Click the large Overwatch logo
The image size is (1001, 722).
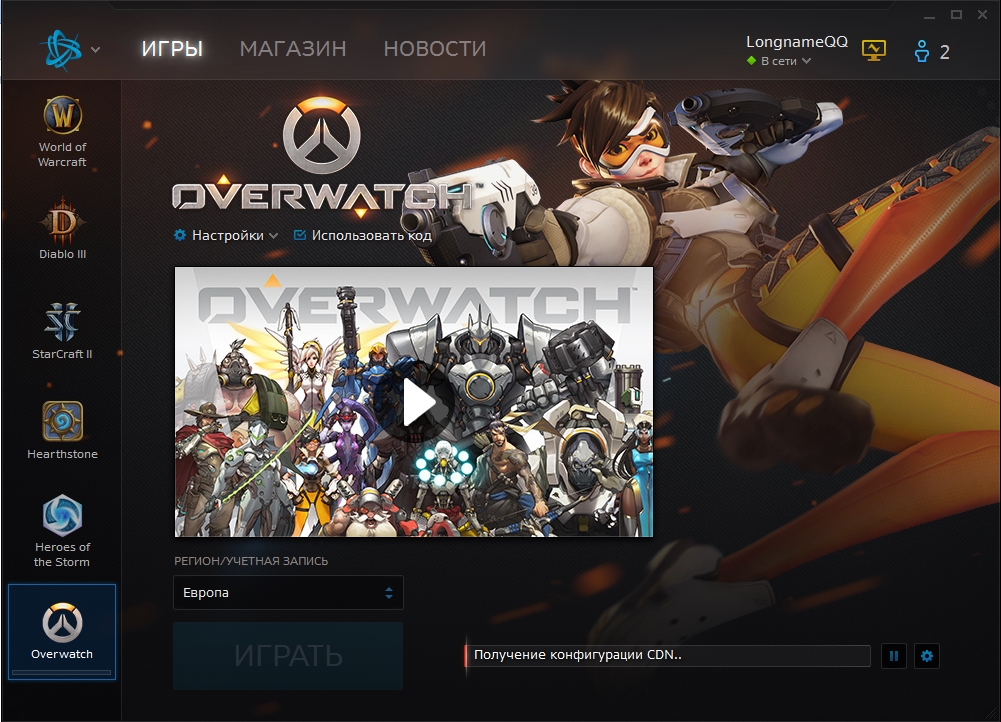322,156
